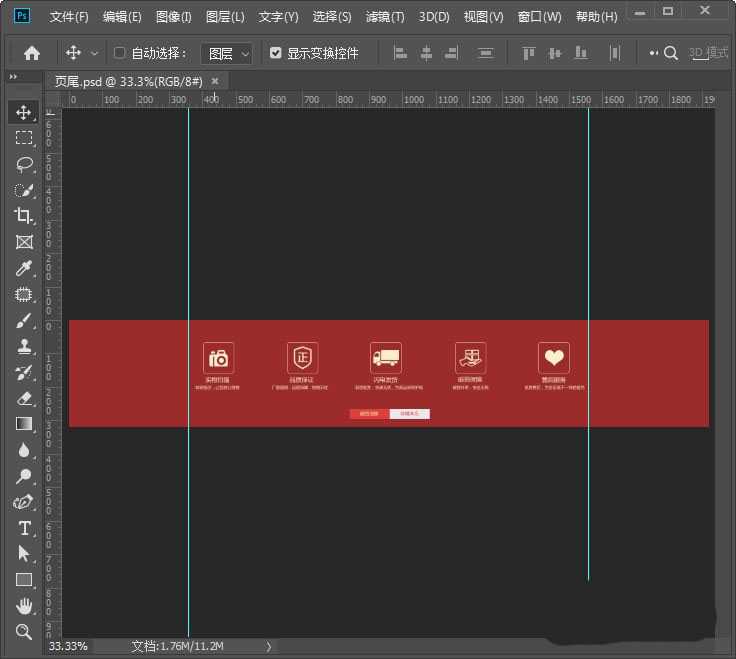Choose the Eraser tool
The image size is (736, 659).
(24, 398)
